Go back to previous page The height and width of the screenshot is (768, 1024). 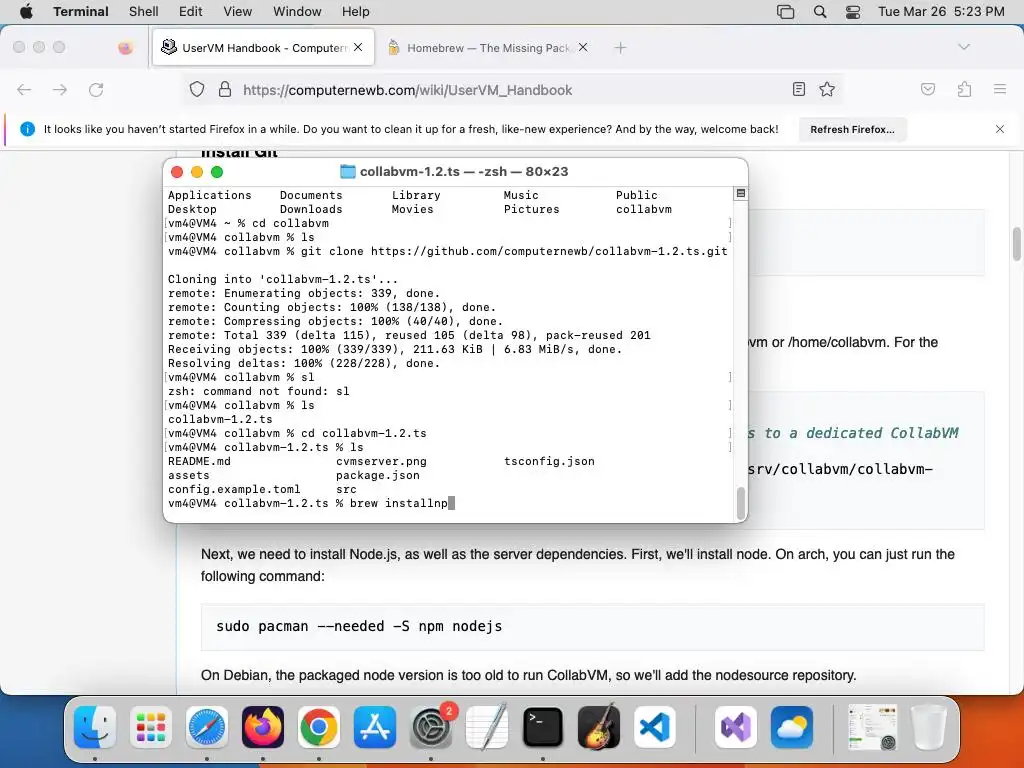coord(24,89)
